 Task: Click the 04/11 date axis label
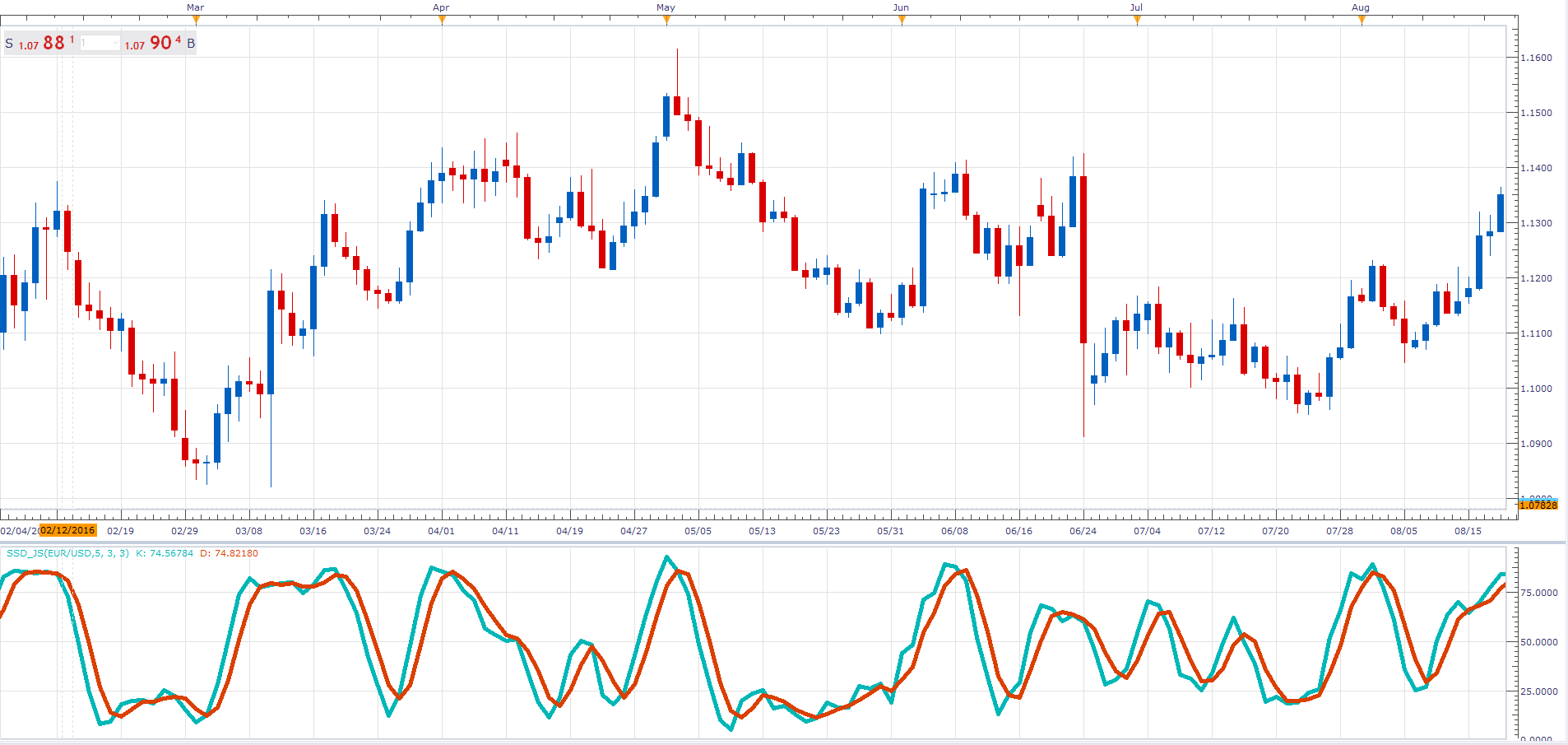coord(506,531)
